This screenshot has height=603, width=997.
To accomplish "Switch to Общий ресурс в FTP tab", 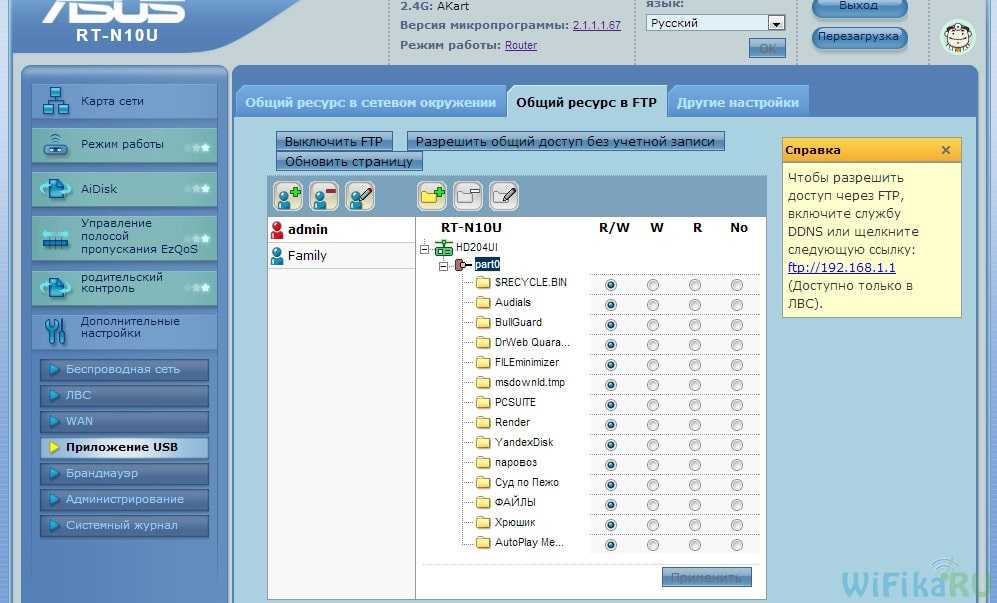I will point(586,102).
